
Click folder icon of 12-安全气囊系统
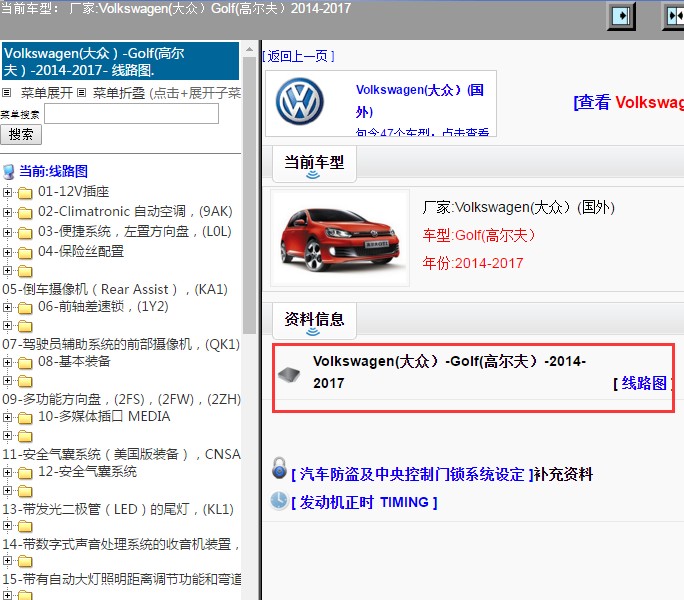click(25, 473)
